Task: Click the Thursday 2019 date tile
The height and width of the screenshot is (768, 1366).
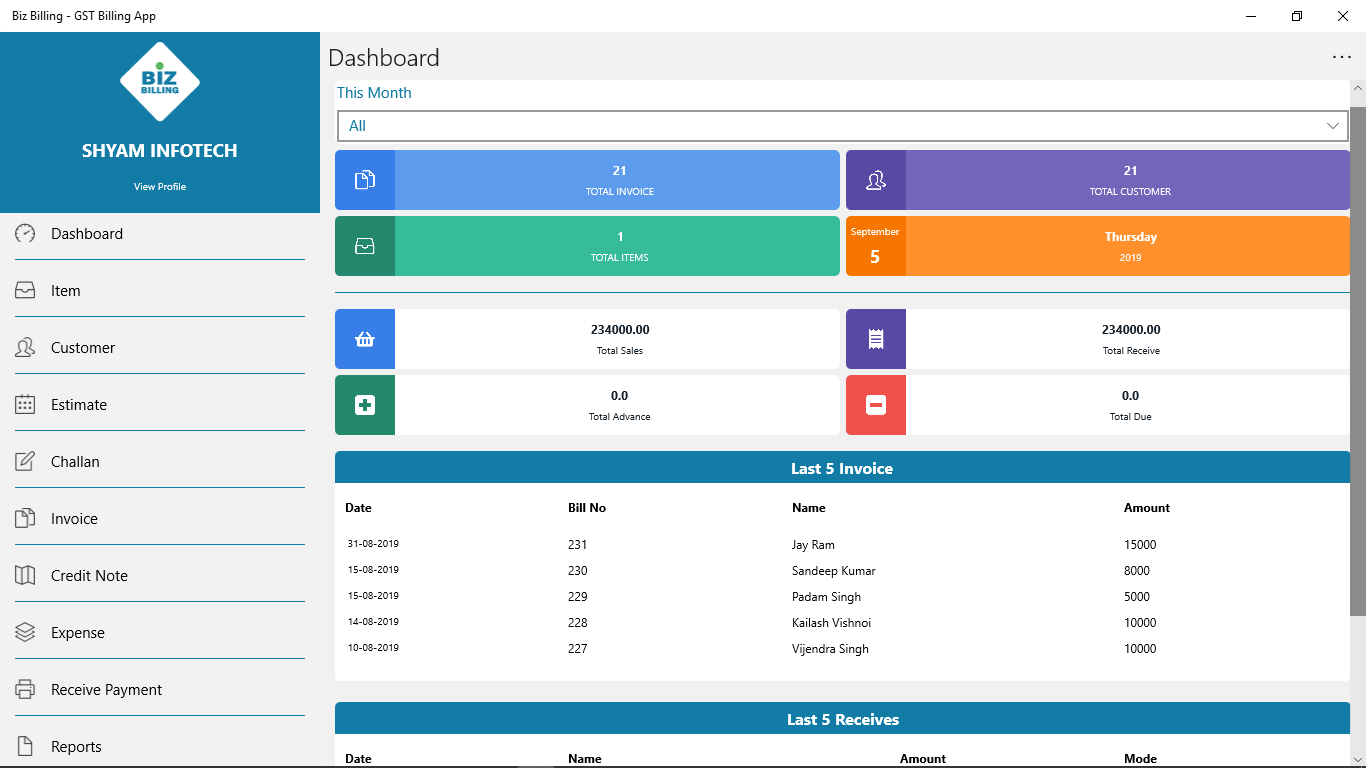Action: pyautogui.click(x=1128, y=246)
